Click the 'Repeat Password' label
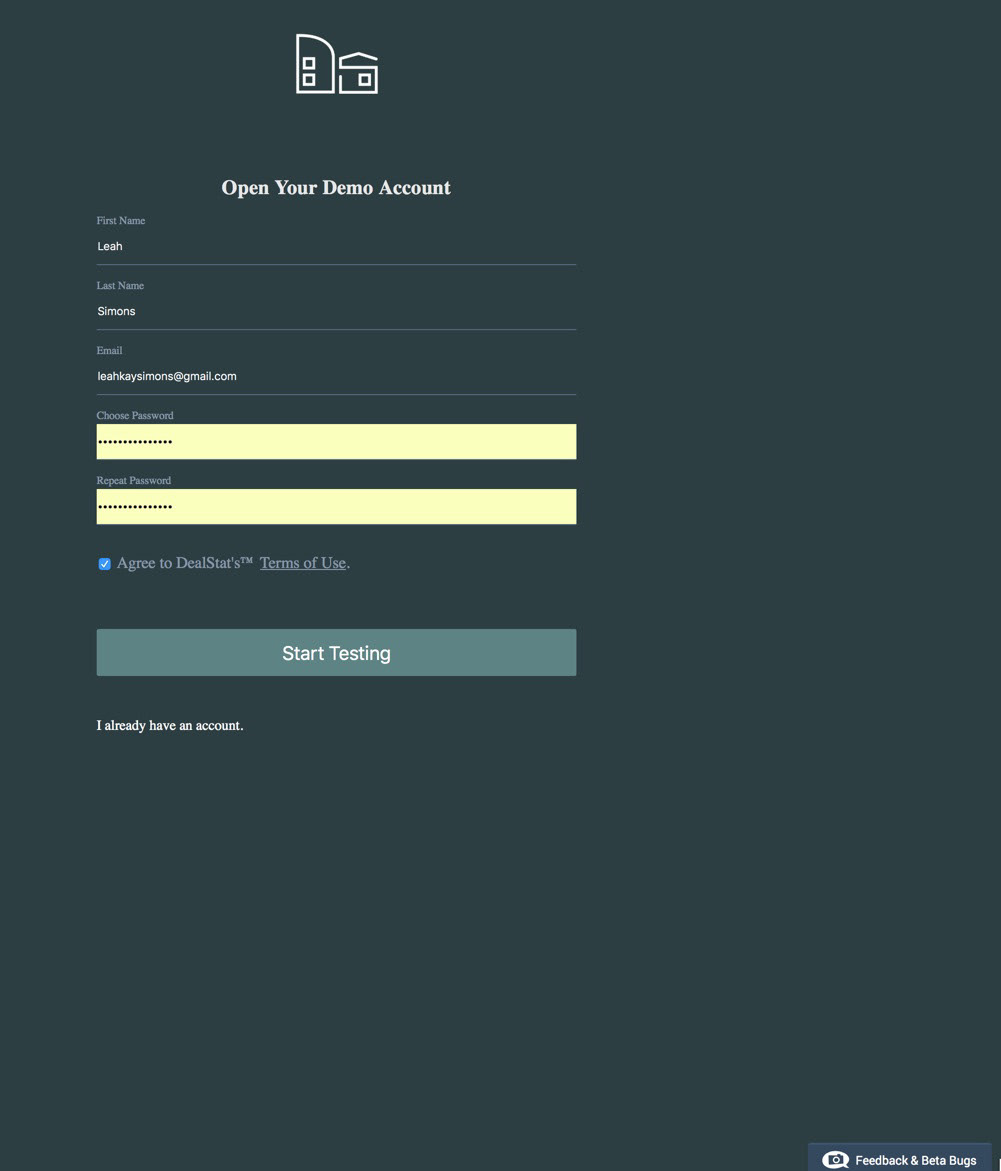Viewport: 1001px width, 1171px height. tap(134, 480)
